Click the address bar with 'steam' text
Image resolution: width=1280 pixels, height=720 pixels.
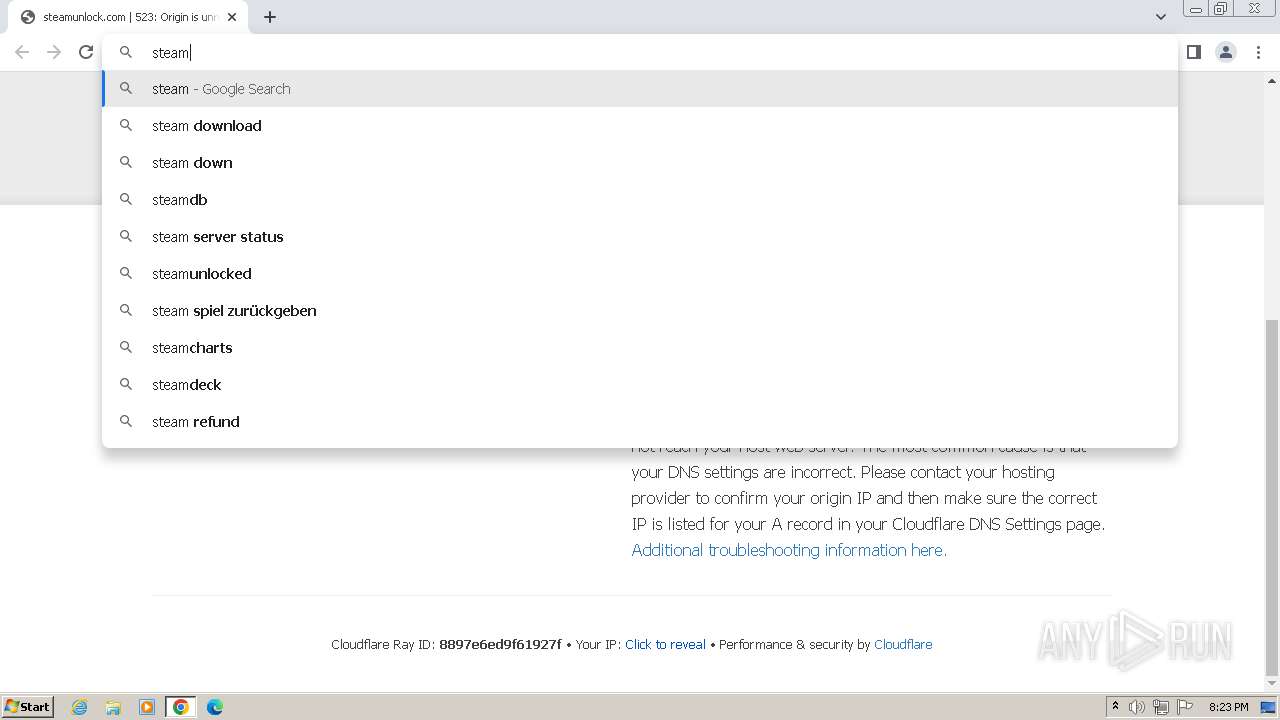click(640, 52)
